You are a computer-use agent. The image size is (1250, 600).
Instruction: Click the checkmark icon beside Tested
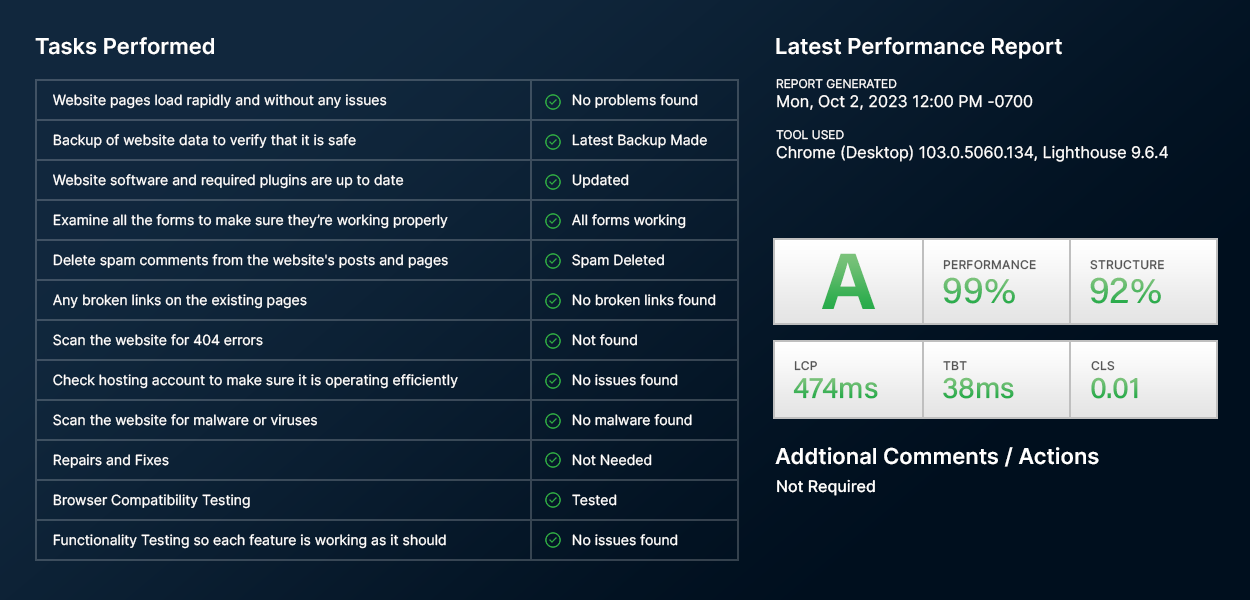(552, 501)
